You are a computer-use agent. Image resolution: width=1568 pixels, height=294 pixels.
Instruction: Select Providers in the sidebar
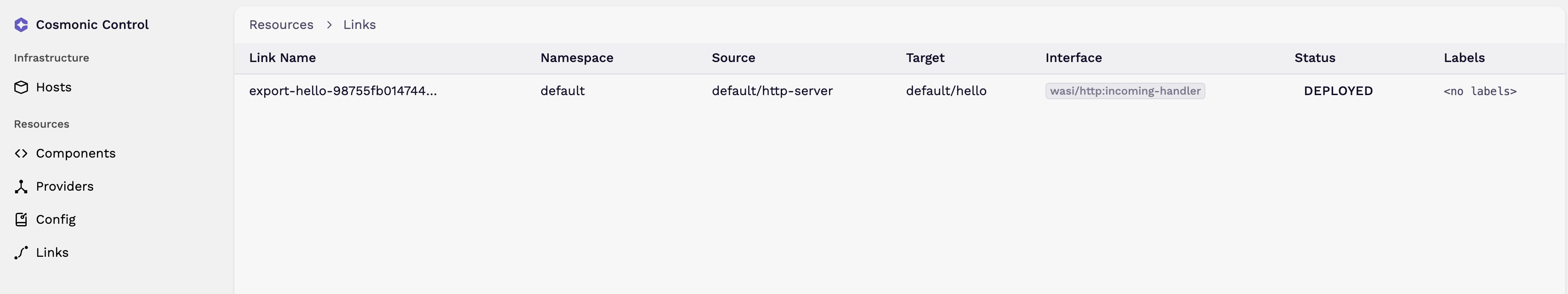click(x=64, y=186)
